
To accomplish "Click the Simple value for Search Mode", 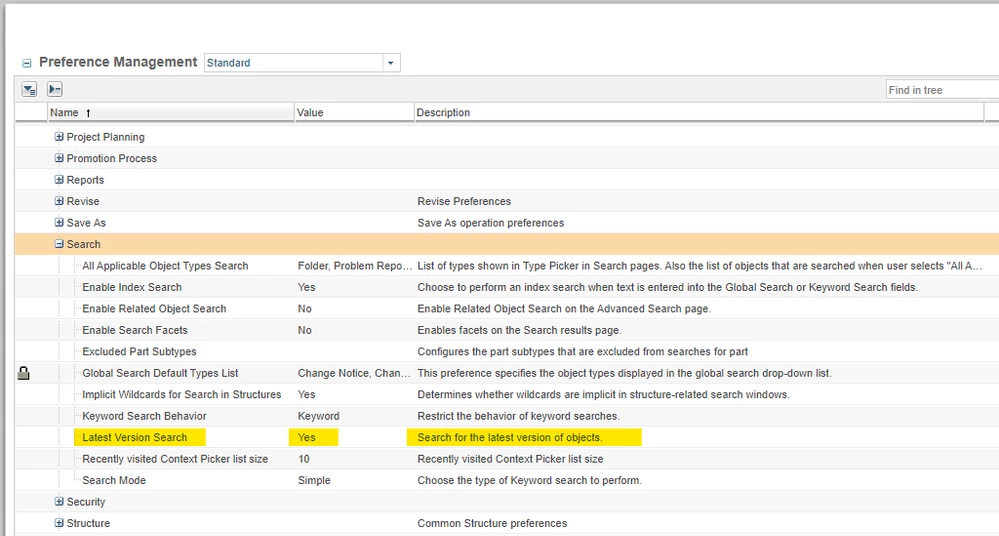I will pyautogui.click(x=314, y=481).
